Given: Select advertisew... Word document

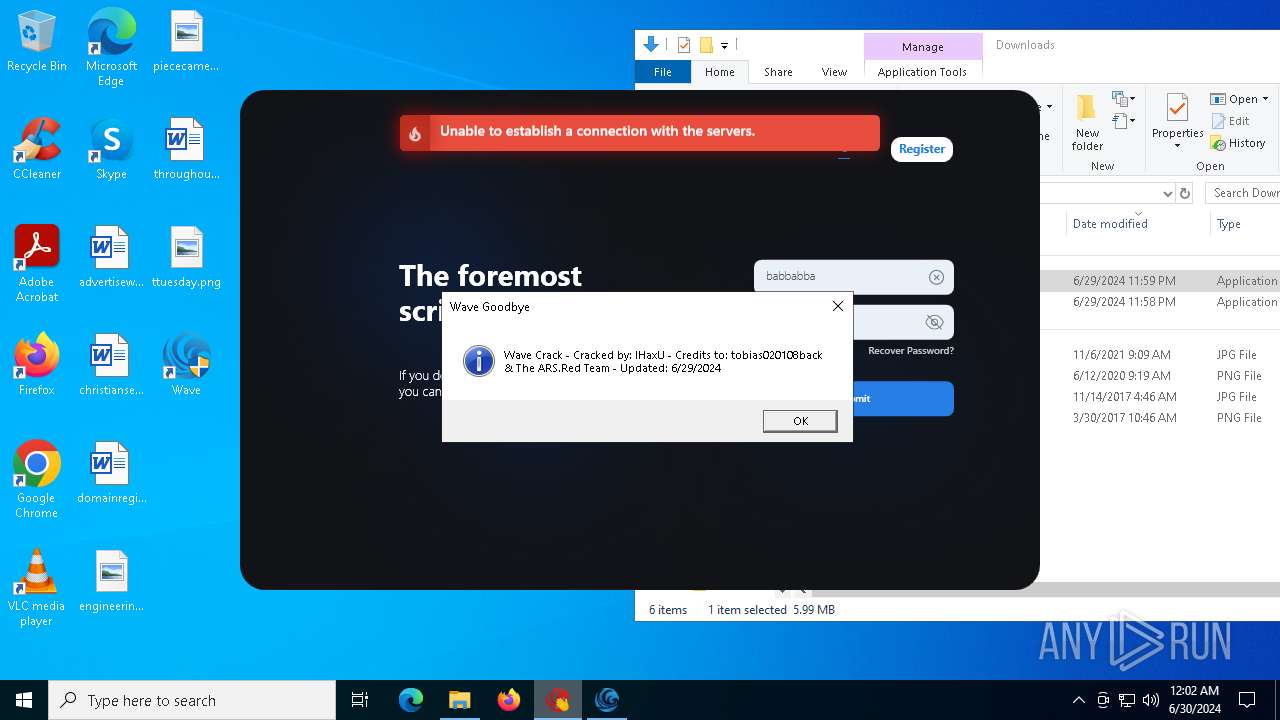Looking at the screenshot, I should click(x=111, y=257).
